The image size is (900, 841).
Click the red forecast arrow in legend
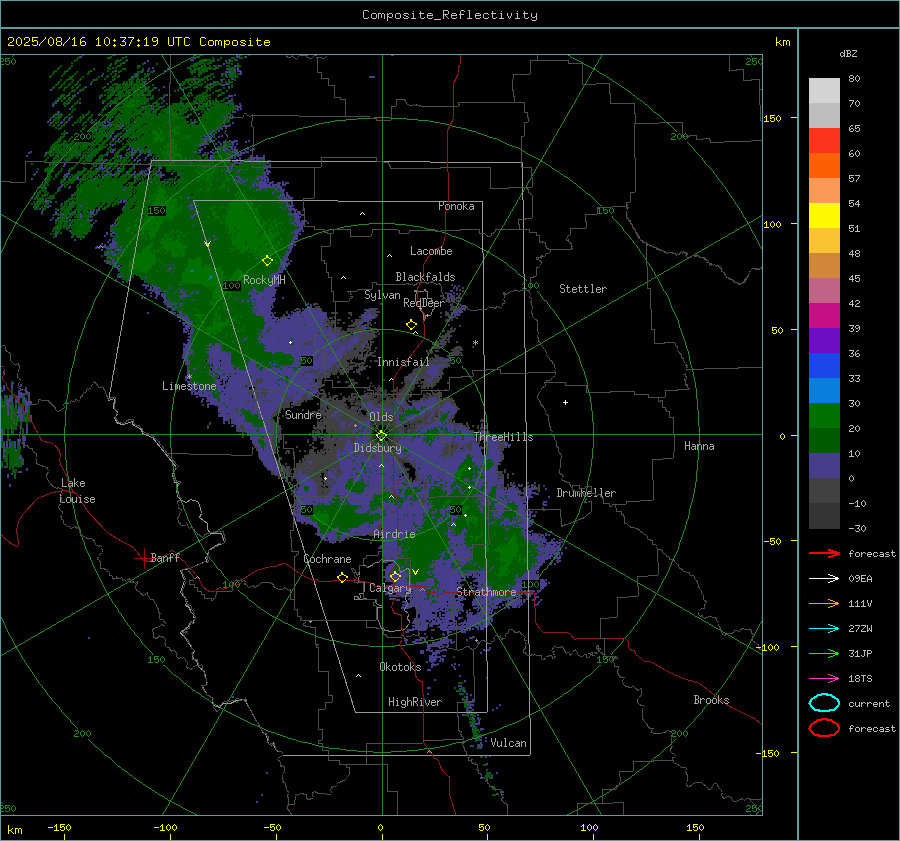[x=824, y=553]
